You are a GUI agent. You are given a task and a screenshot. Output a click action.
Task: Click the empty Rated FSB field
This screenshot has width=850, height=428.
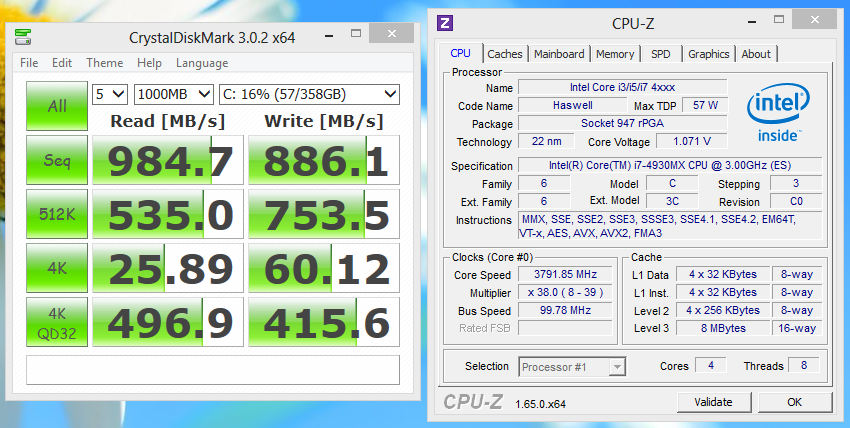[565, 328]
